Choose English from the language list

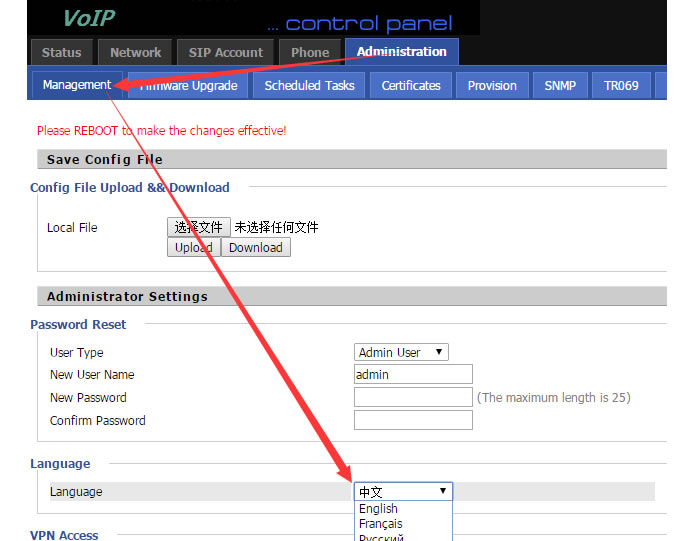[x=379, y=509]
